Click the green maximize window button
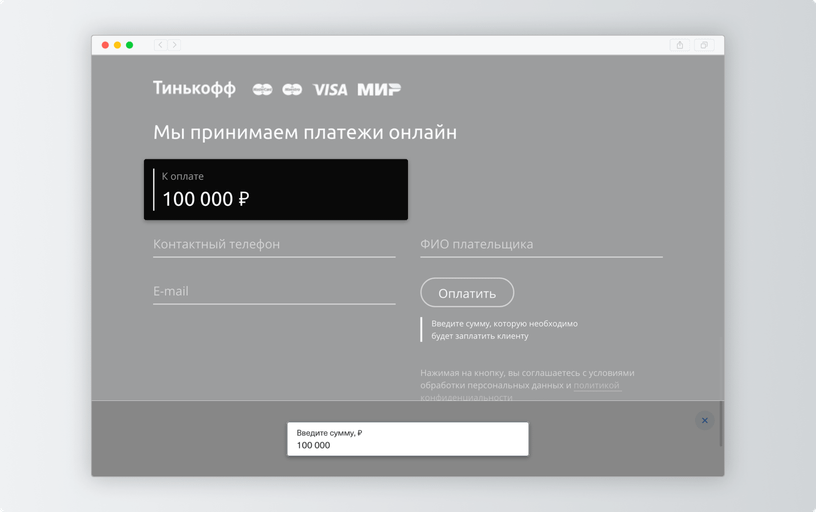Screen dimensions: 816x512 [130, 45]
